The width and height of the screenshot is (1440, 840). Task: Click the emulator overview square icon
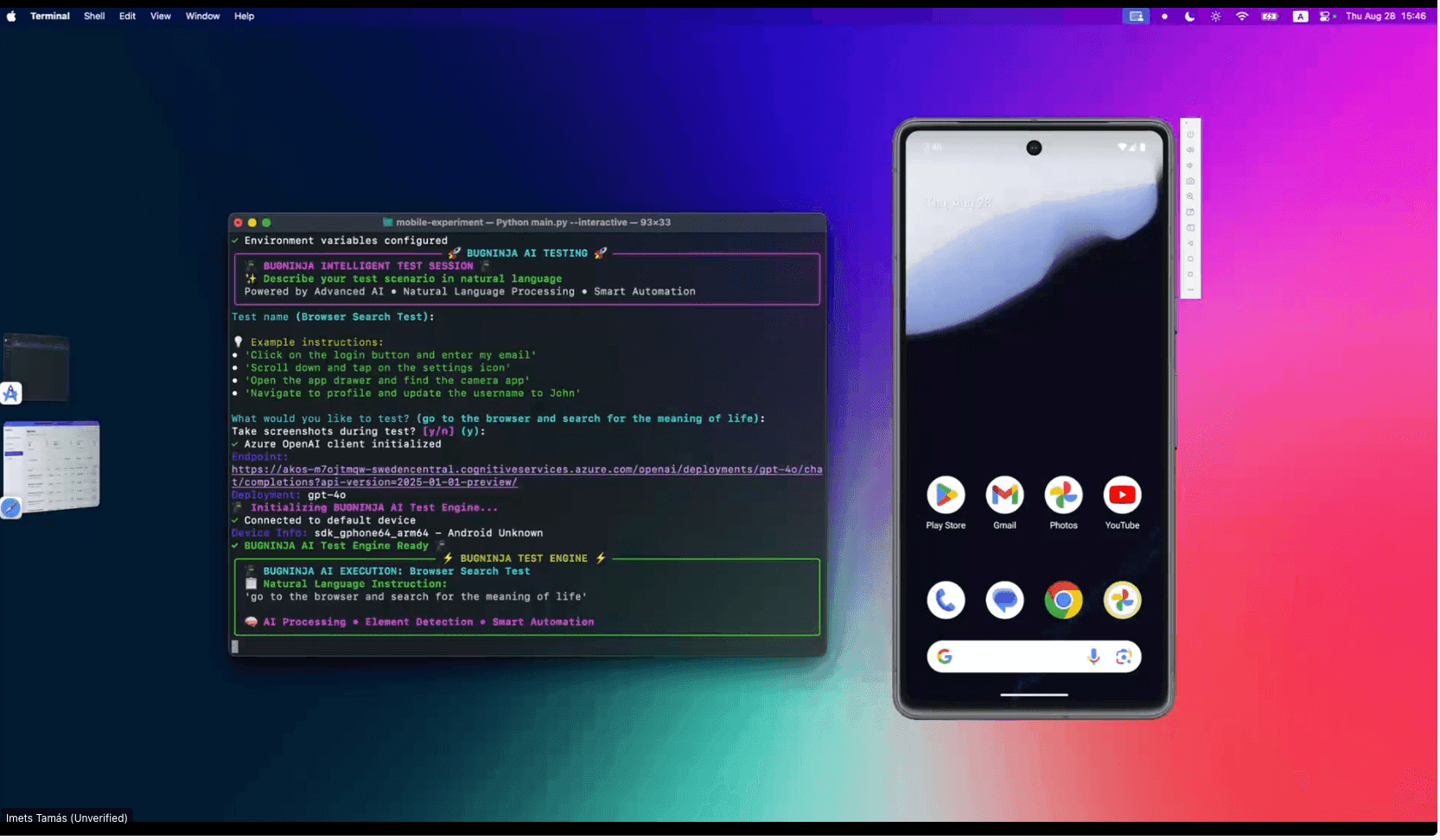tap(1192, 275)
